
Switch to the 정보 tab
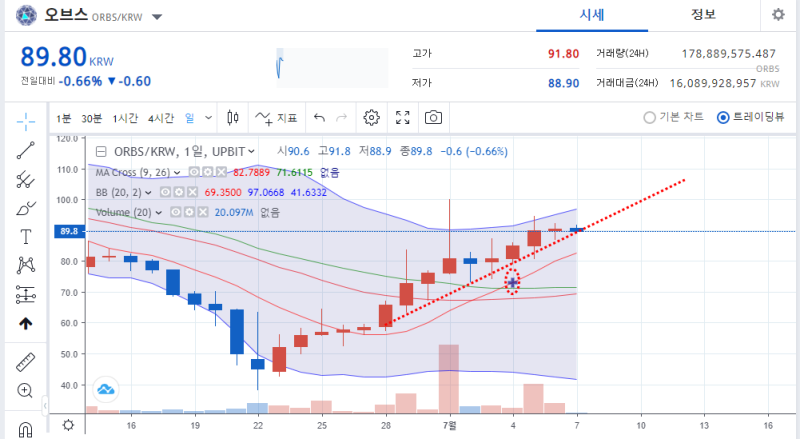[704, 15]
